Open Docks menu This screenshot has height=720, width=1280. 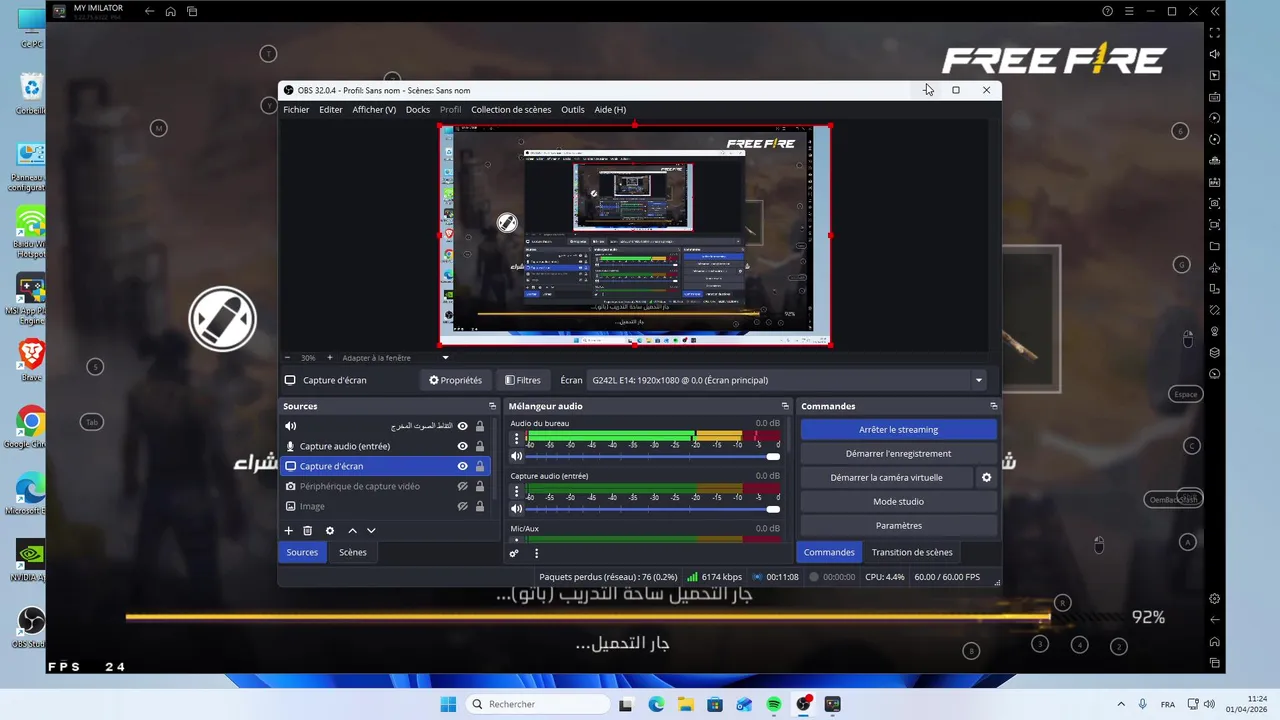tap(418, 109)
